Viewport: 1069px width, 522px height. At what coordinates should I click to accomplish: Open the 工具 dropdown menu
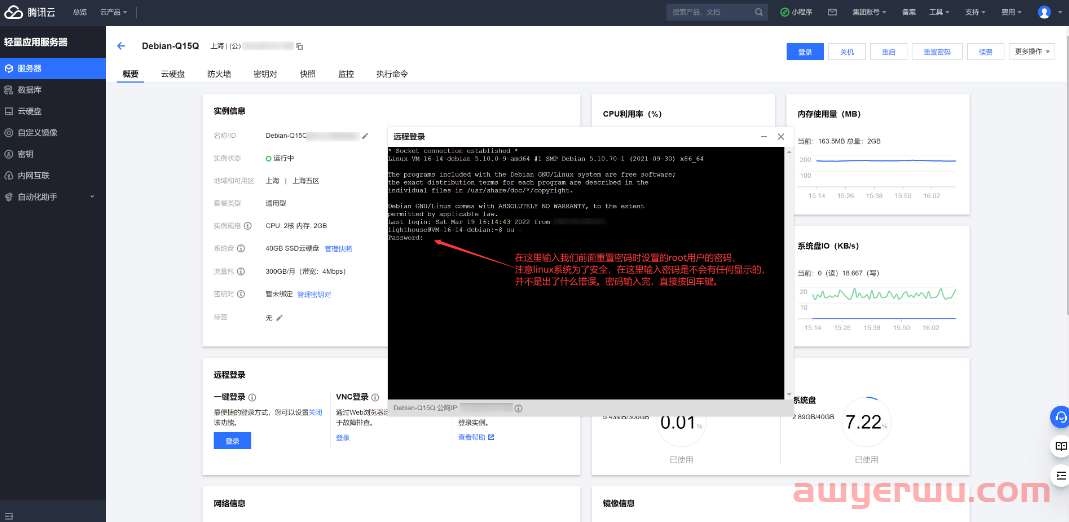coord(939,12)
